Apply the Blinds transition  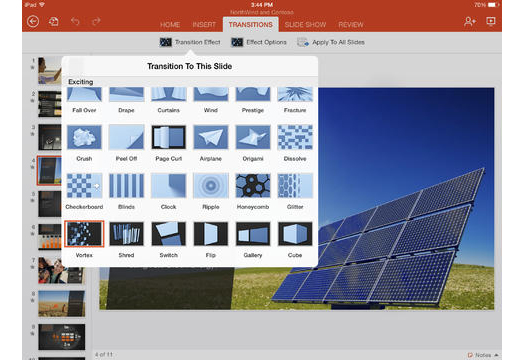(x=126, y=192)
